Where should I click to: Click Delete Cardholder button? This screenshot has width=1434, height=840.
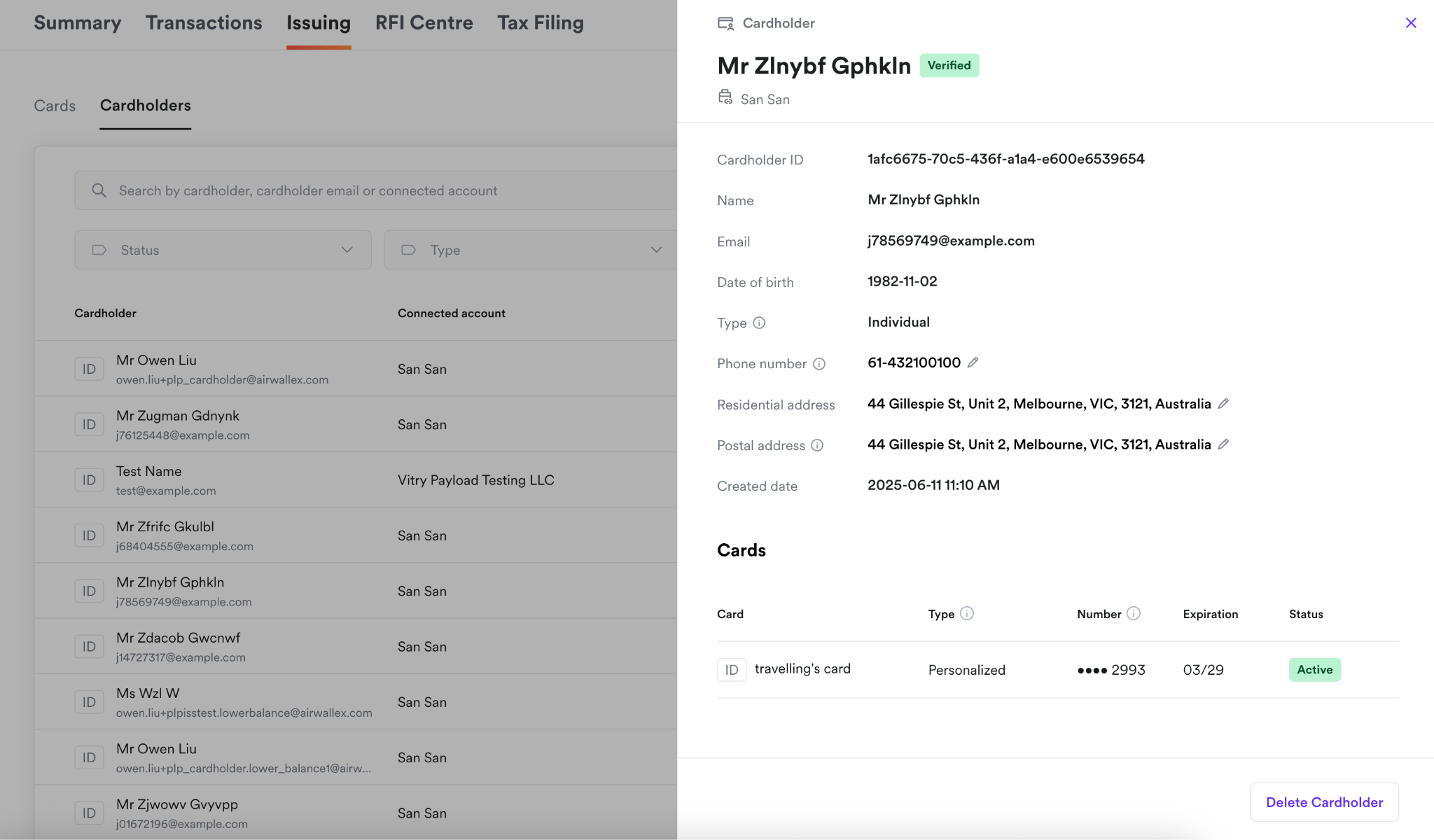1323,802
